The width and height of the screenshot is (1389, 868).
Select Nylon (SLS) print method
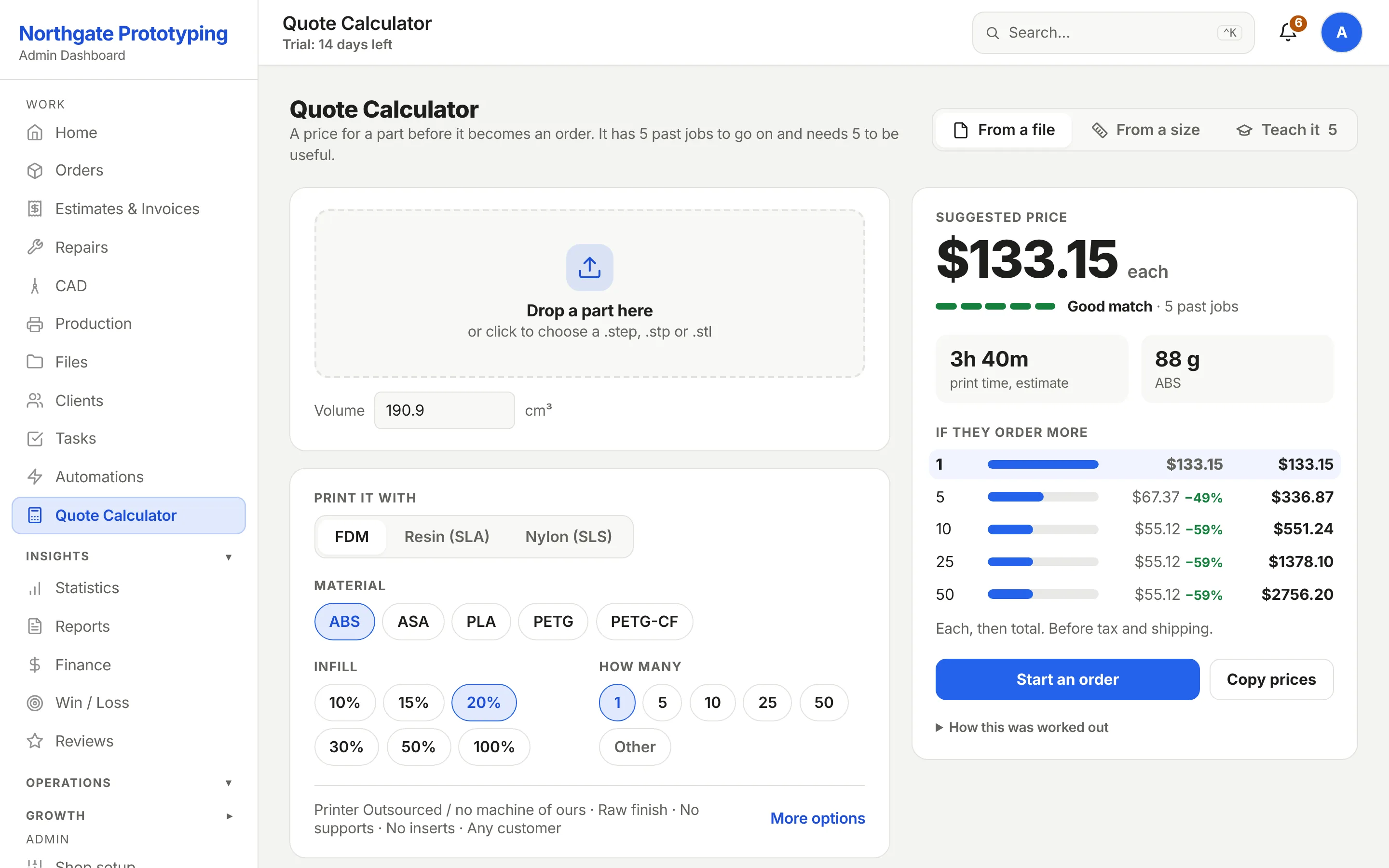coord(569,537)
